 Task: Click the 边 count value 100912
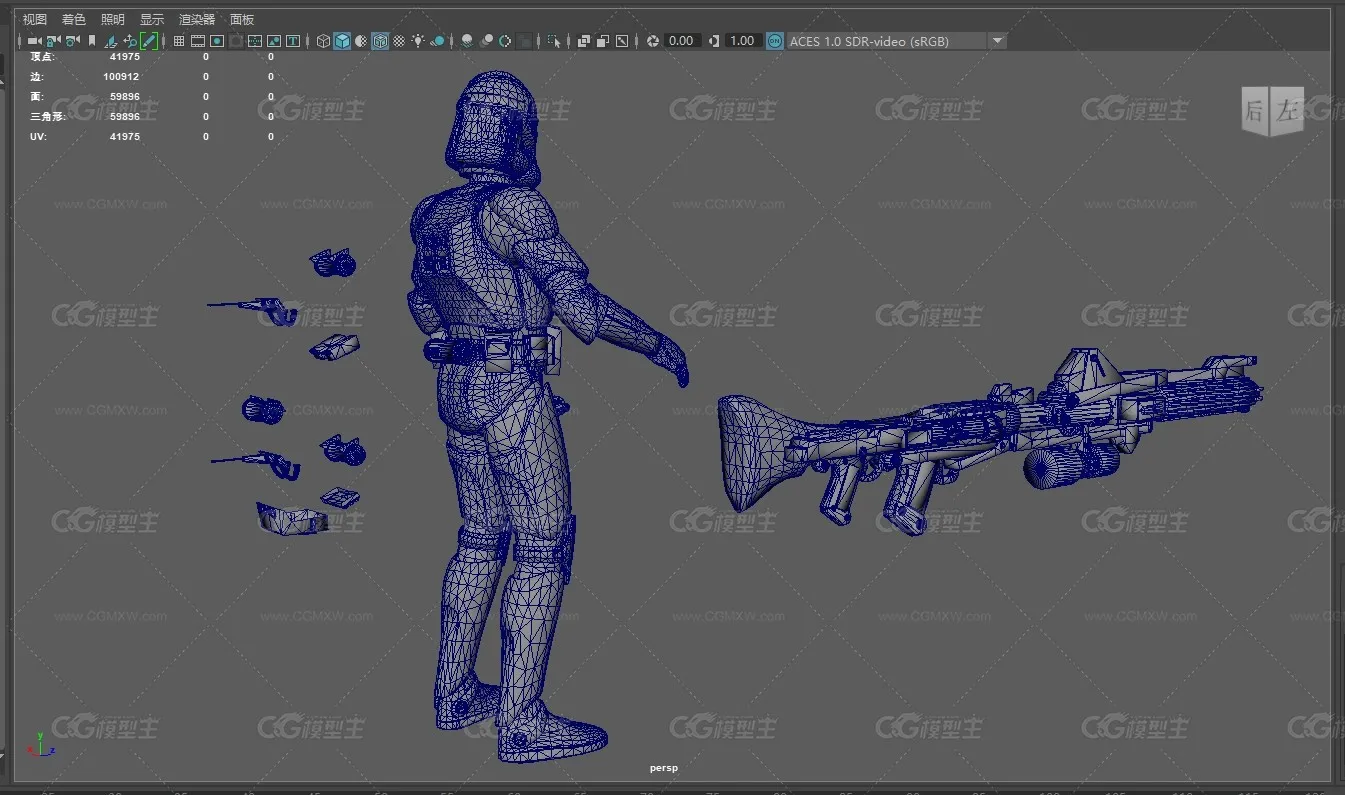tap(121, 77)
